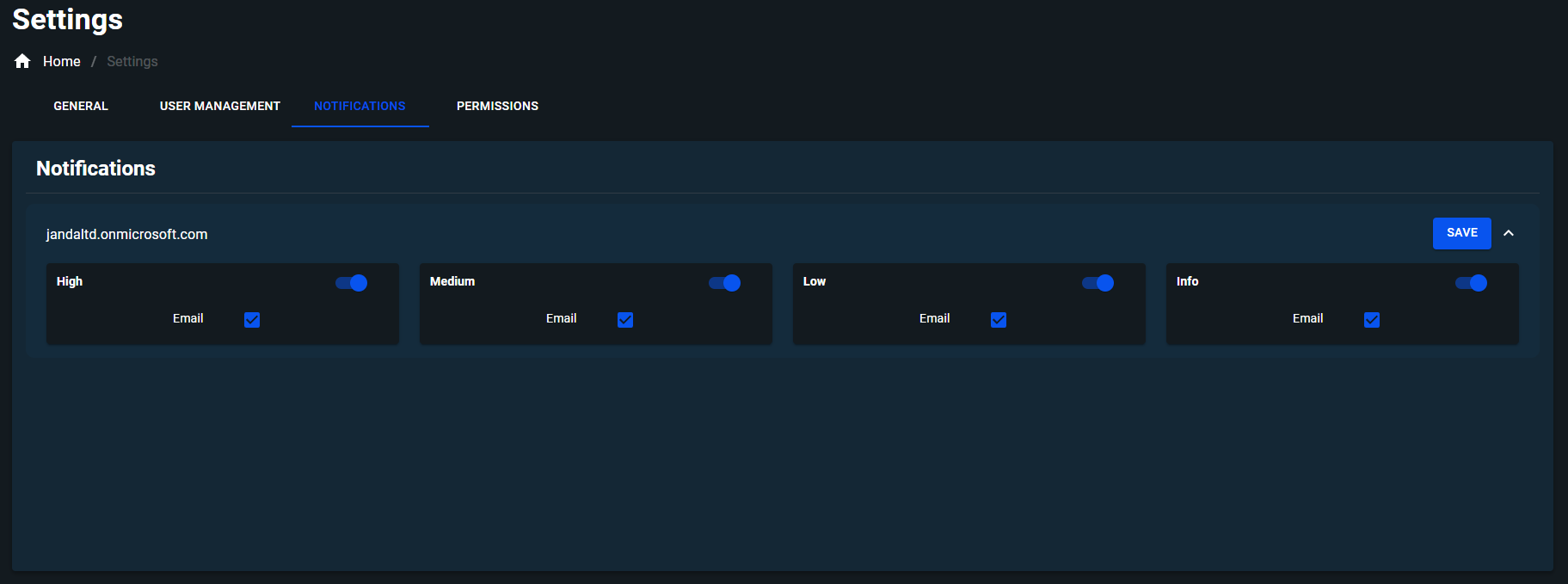
Task: Toggle Low severity notifications switch
Action: coord(1098,283)
